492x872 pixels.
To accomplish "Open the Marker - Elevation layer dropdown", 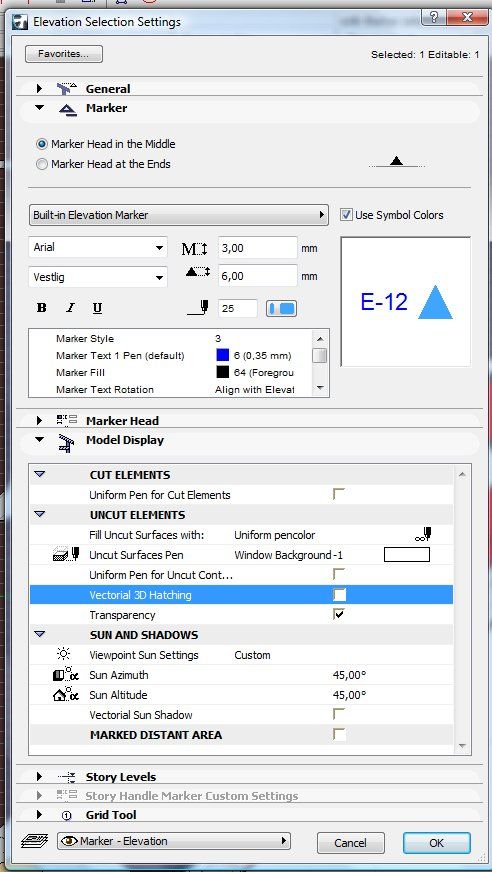I will (174, 841).
